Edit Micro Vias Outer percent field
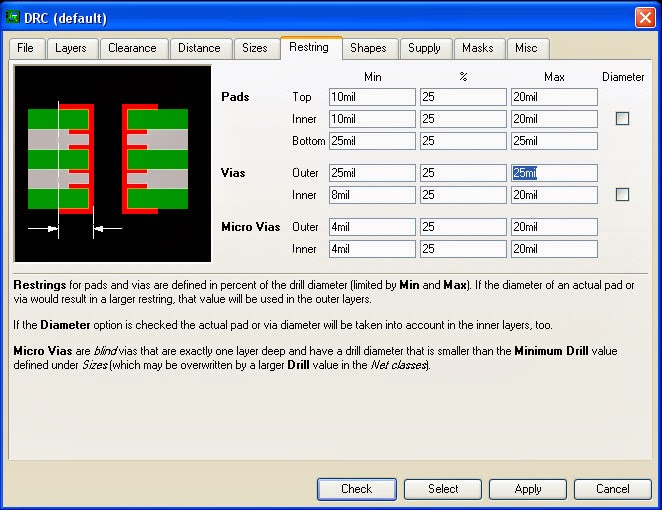 [463, 227]
